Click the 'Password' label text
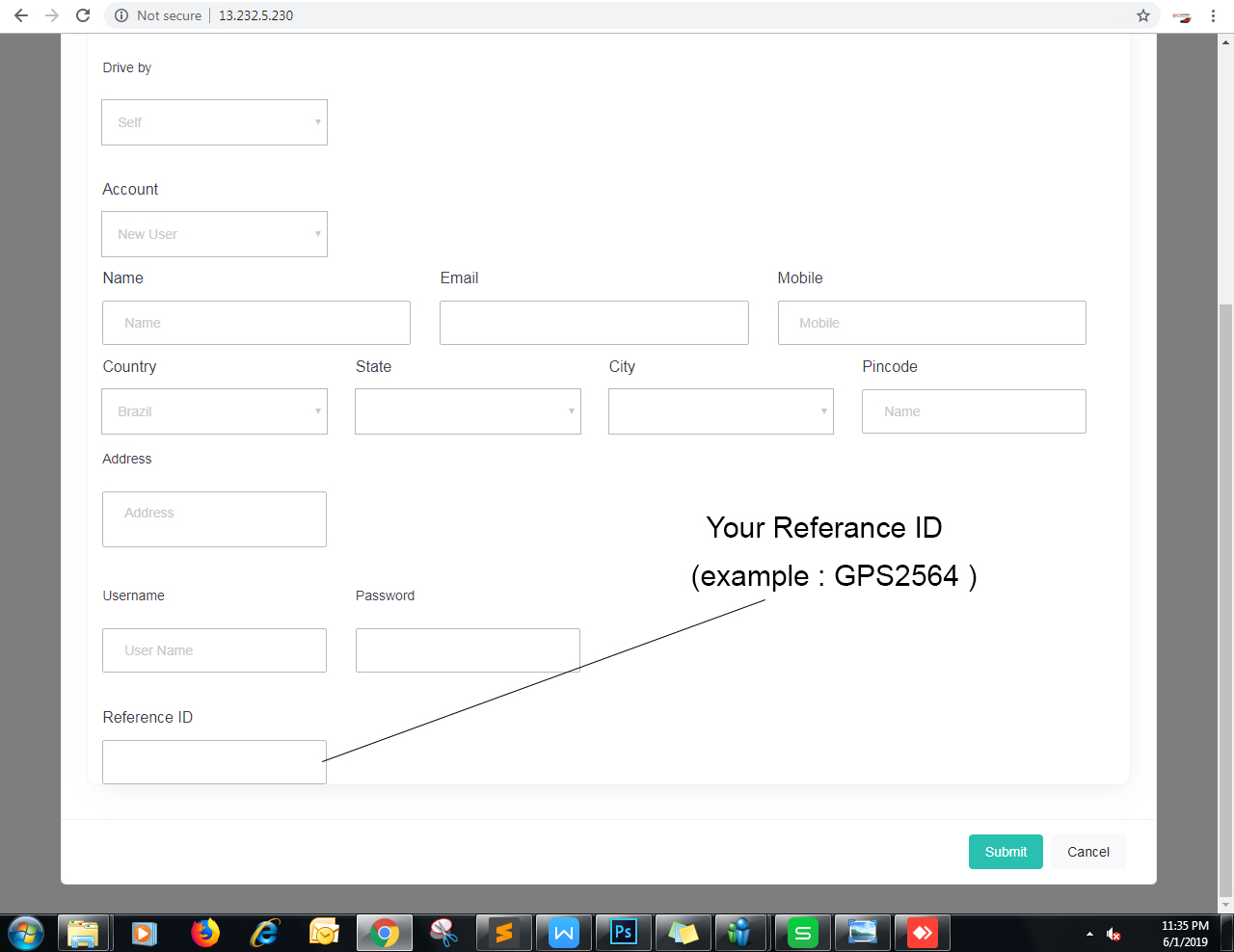 coord(385,595)
